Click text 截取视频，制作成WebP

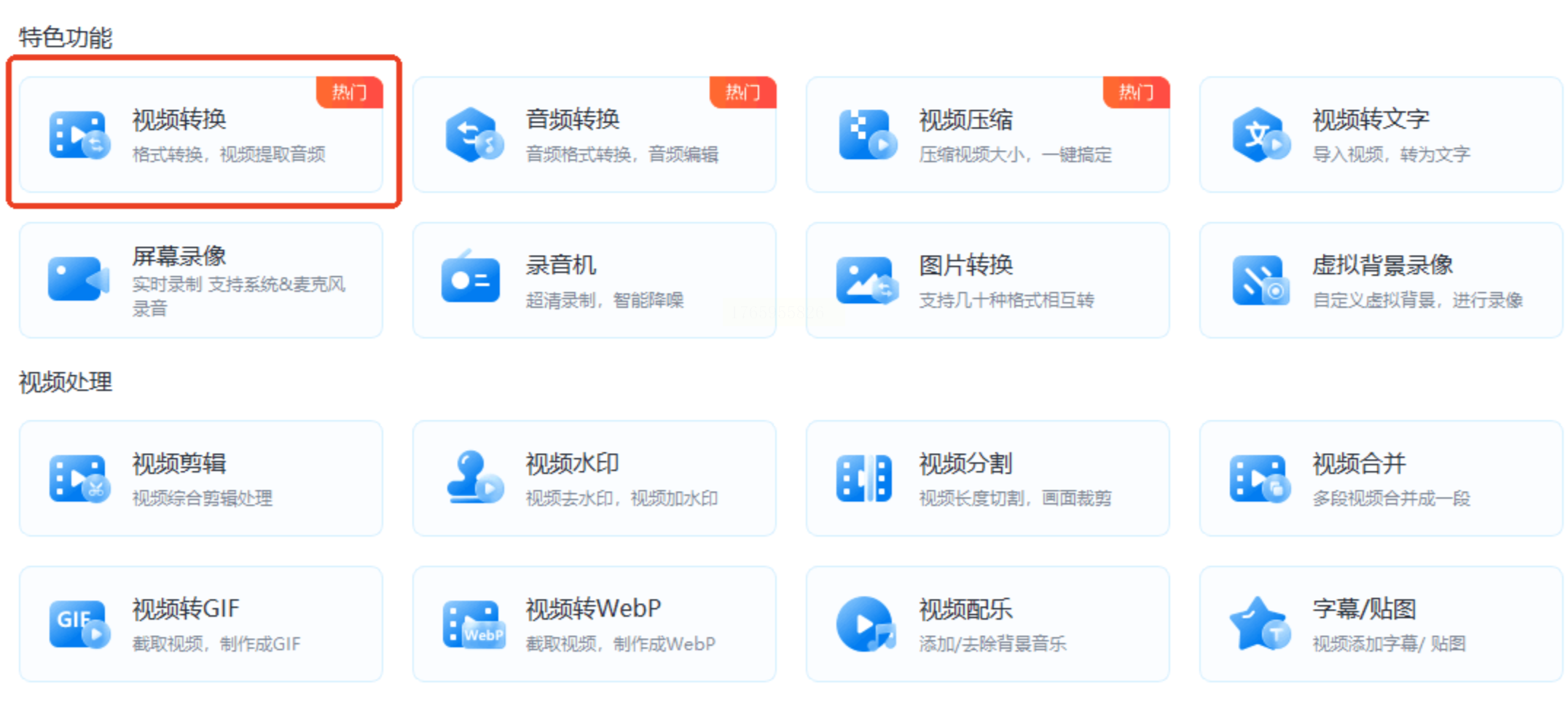[x=621, y=644]
